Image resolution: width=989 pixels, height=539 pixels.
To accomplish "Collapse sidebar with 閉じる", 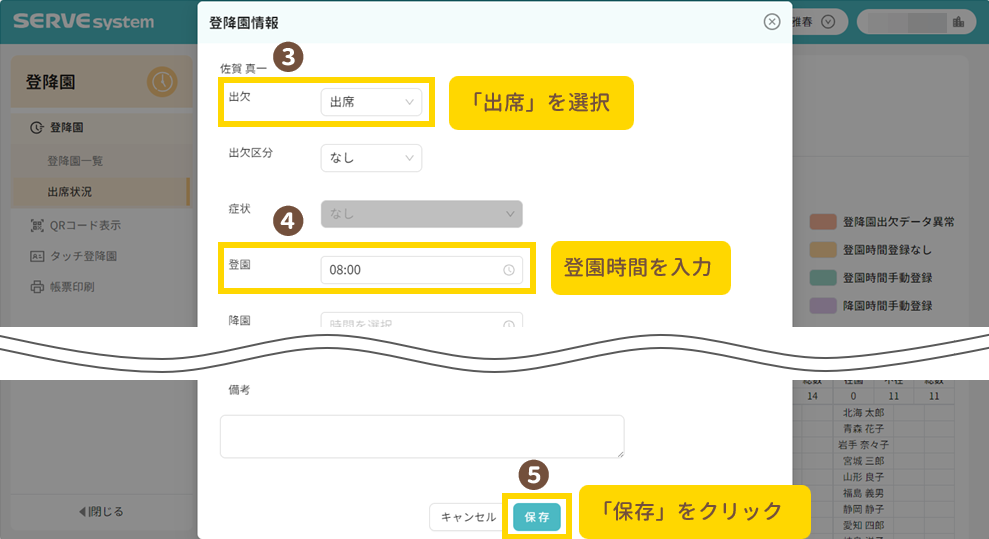I will (100, 512).
